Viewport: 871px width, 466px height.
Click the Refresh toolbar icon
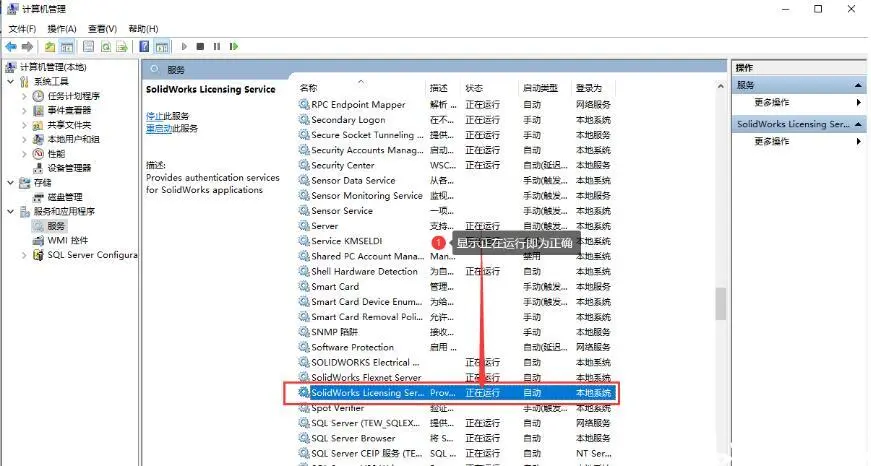(106, 47)
